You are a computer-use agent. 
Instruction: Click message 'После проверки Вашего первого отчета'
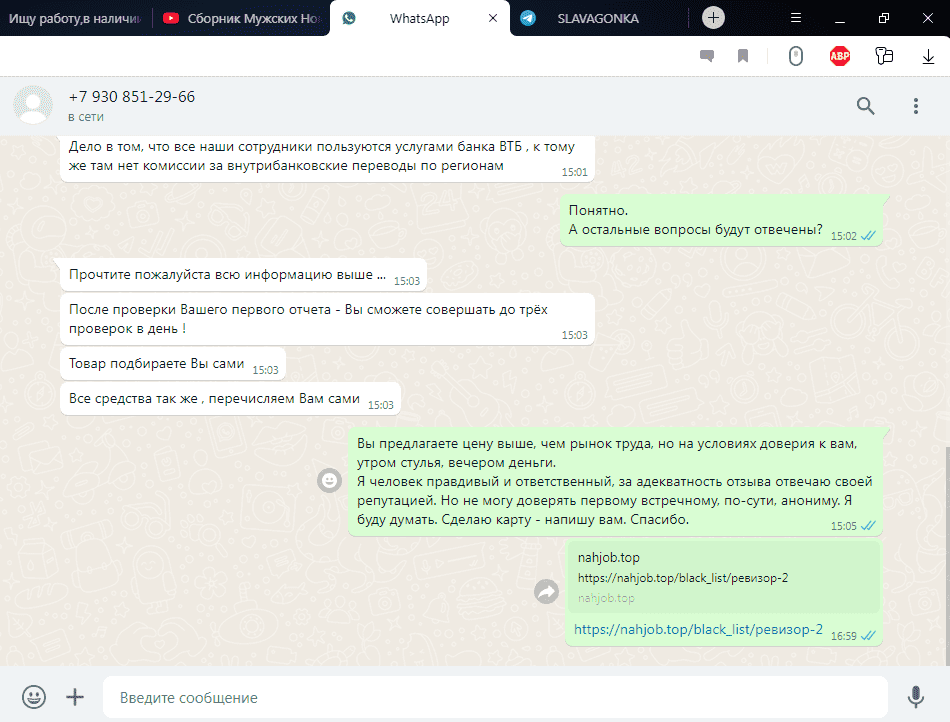[327, 319]
